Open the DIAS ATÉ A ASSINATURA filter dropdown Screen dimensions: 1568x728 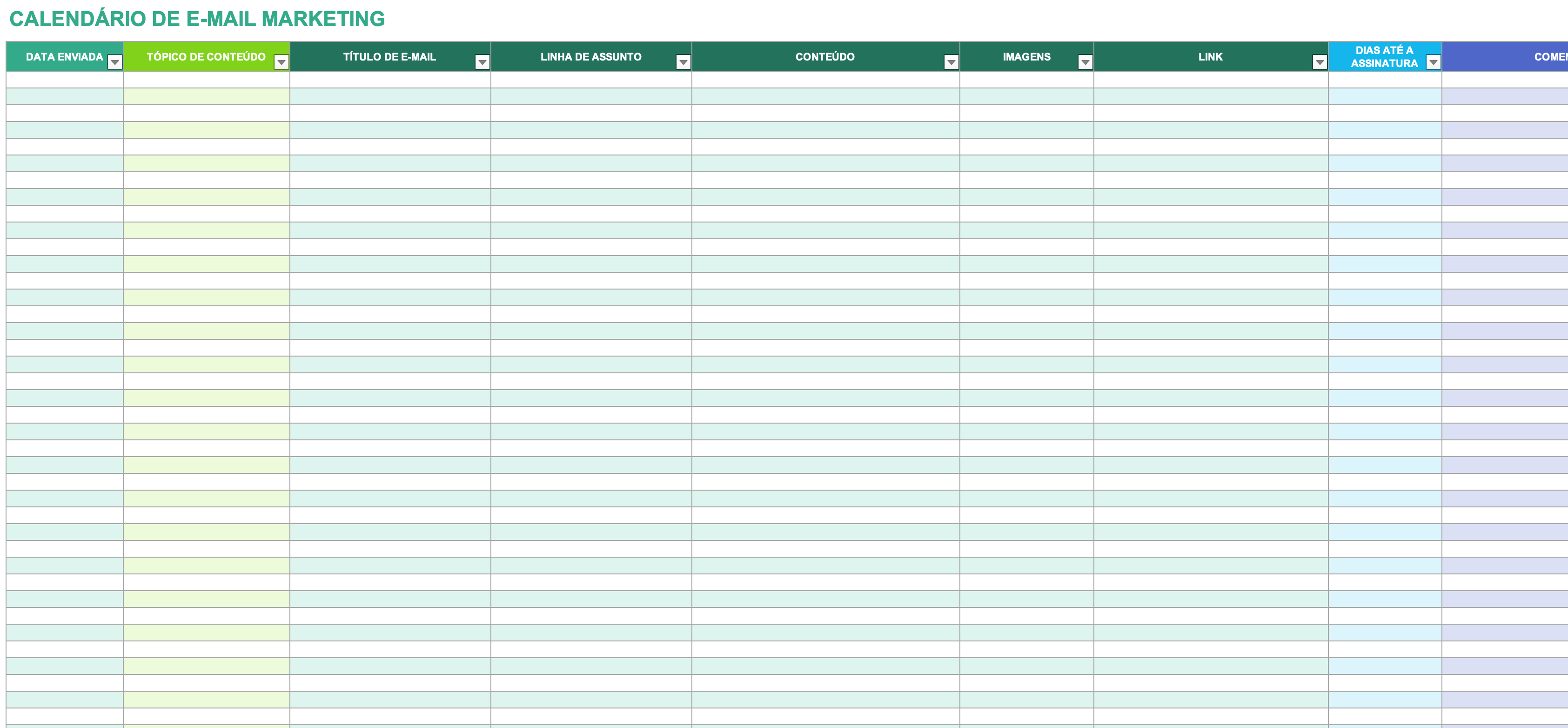pos(1433,62)
